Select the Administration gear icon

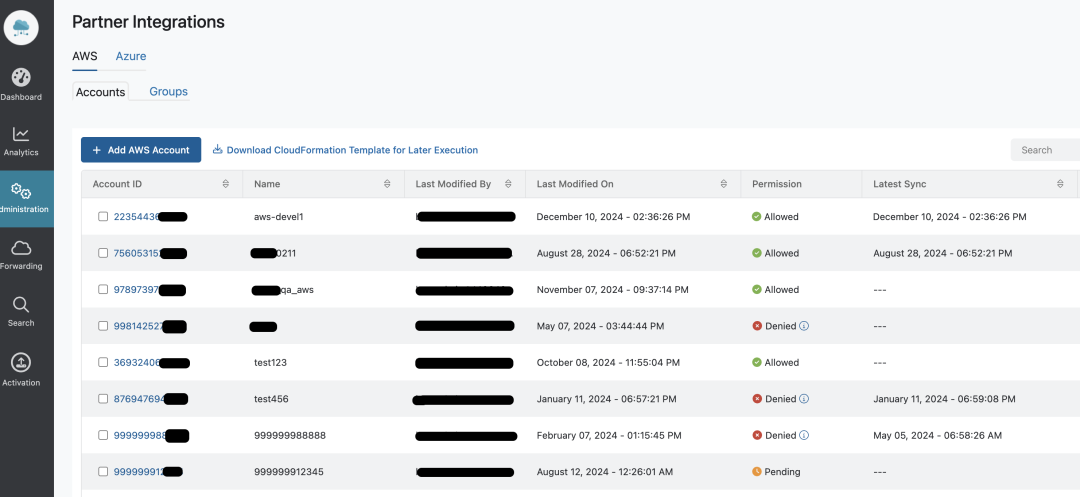point(21,191)
